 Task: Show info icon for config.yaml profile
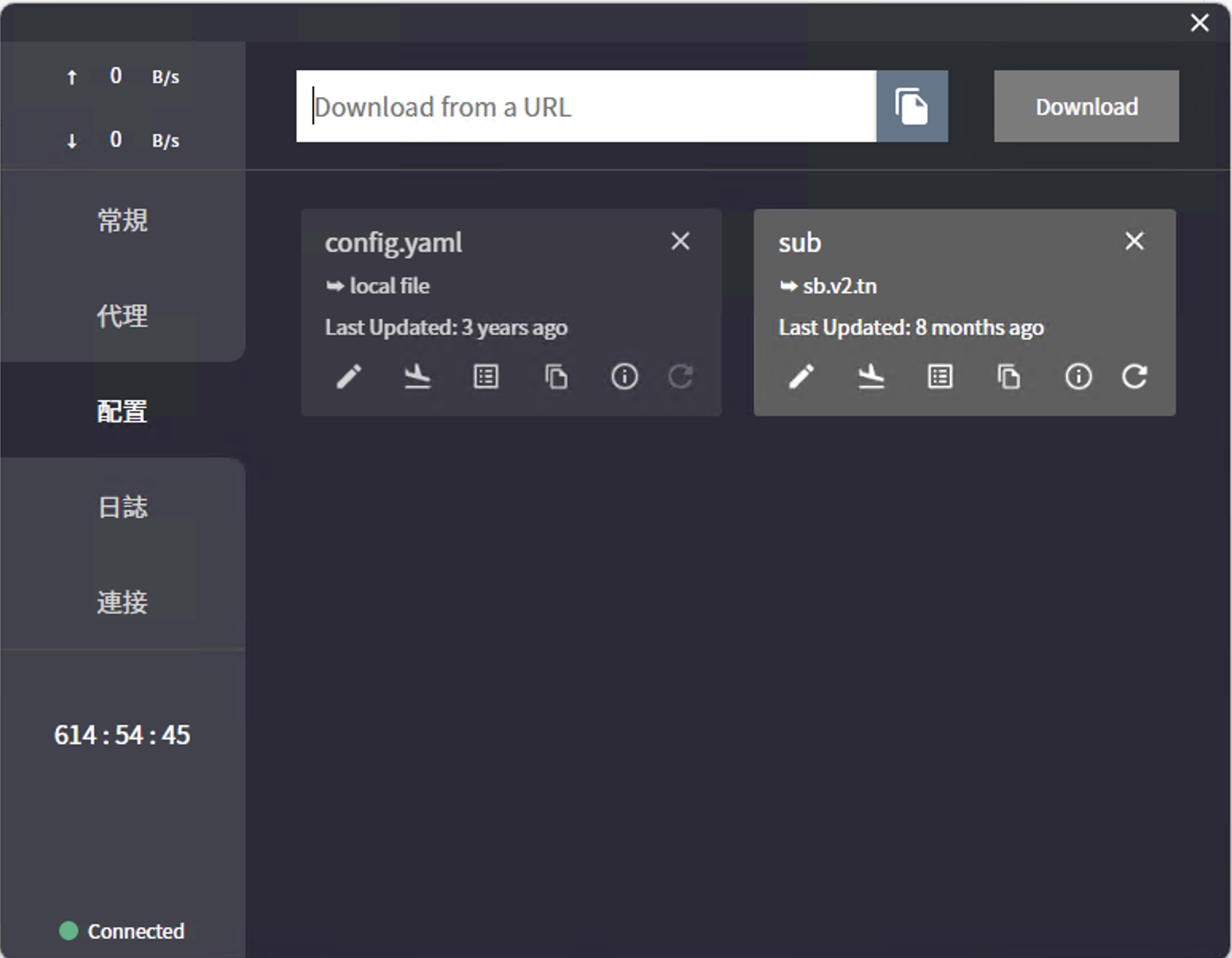tap(624, 376)
